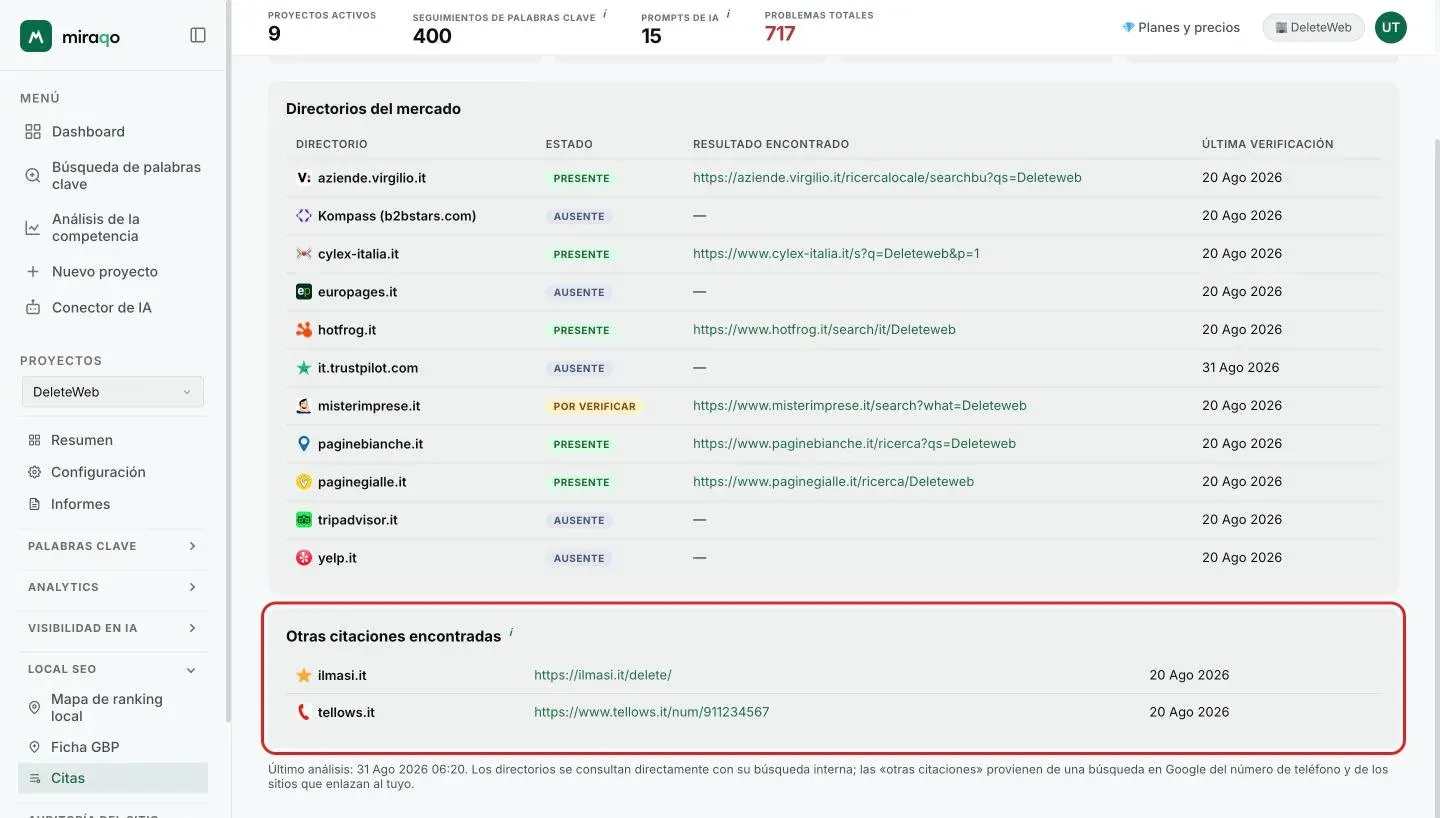Click the yelp.it logo icon
This screenshot has height=818, width=1440.
pyautogui.click(x=304, y=558)
